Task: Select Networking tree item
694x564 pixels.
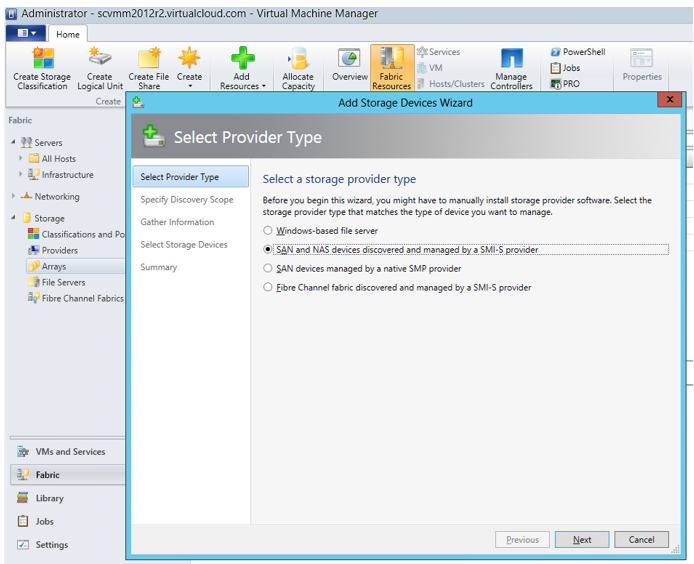Action: (x=50, y=197)
